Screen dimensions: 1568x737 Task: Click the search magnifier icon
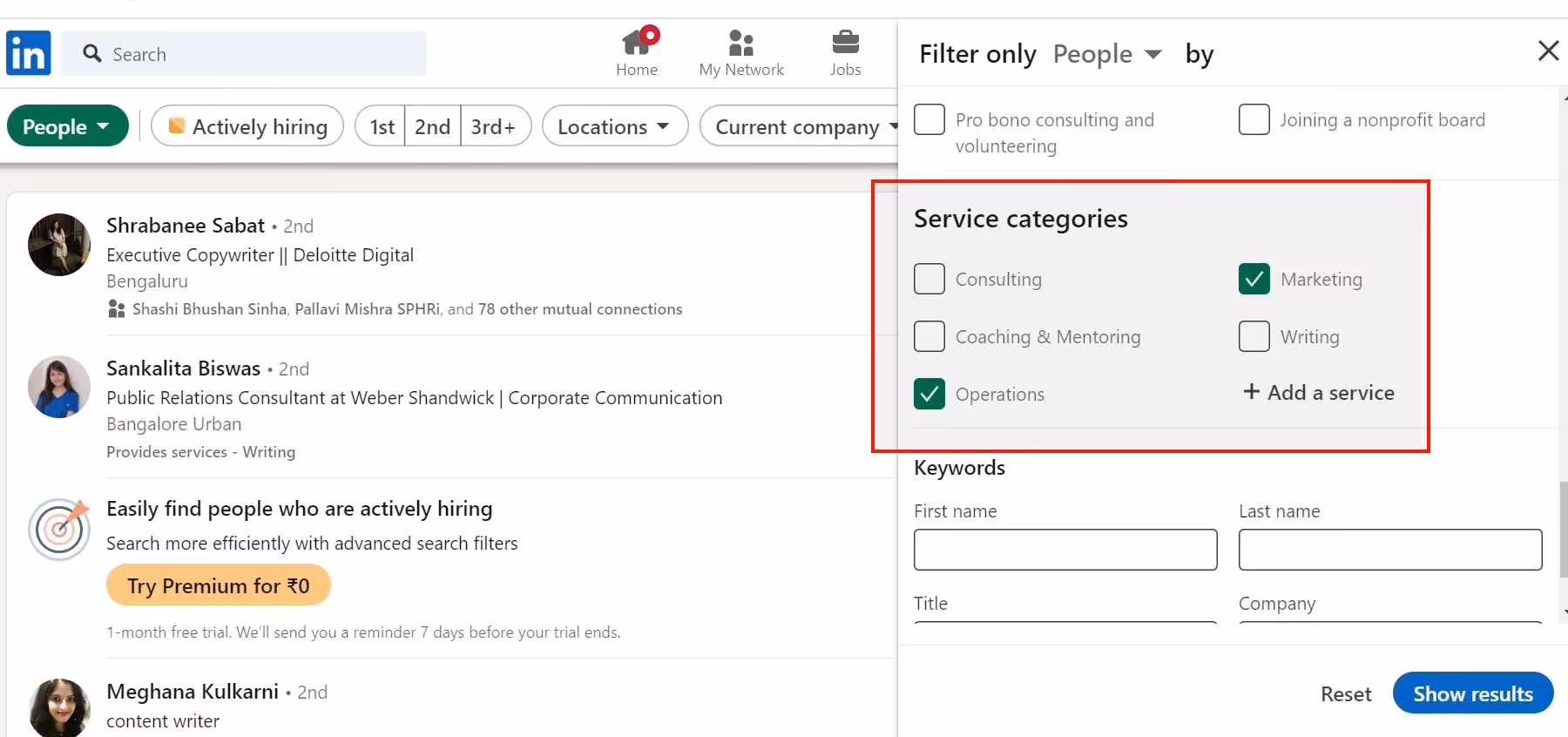coord(92,54)
